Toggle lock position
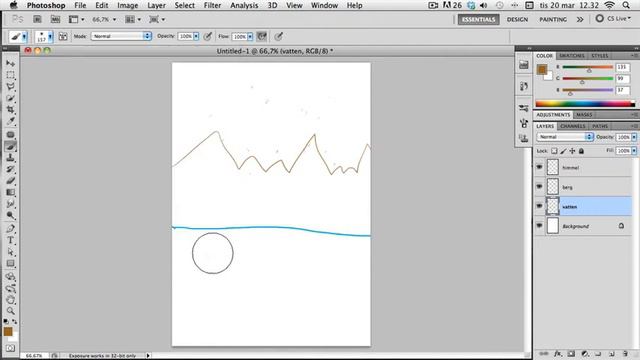Screen dimensions: 640x360 [x=572, y=151]
